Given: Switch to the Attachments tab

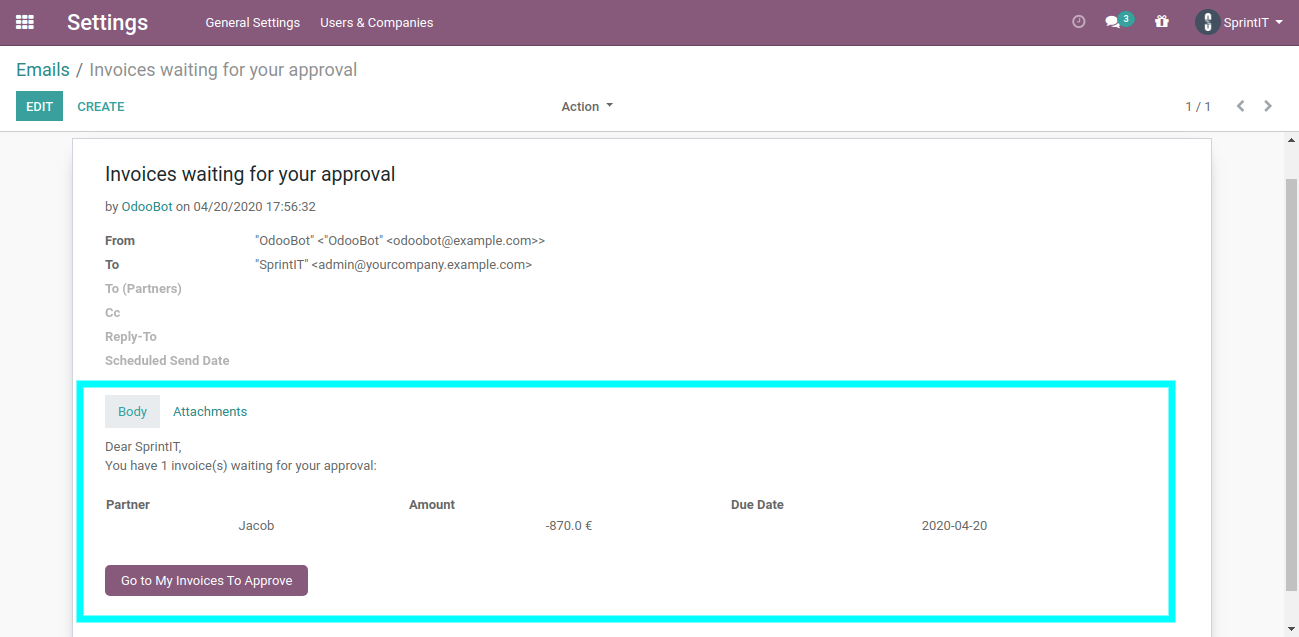Looking at the screenshot, I should (x=209, y=411).
